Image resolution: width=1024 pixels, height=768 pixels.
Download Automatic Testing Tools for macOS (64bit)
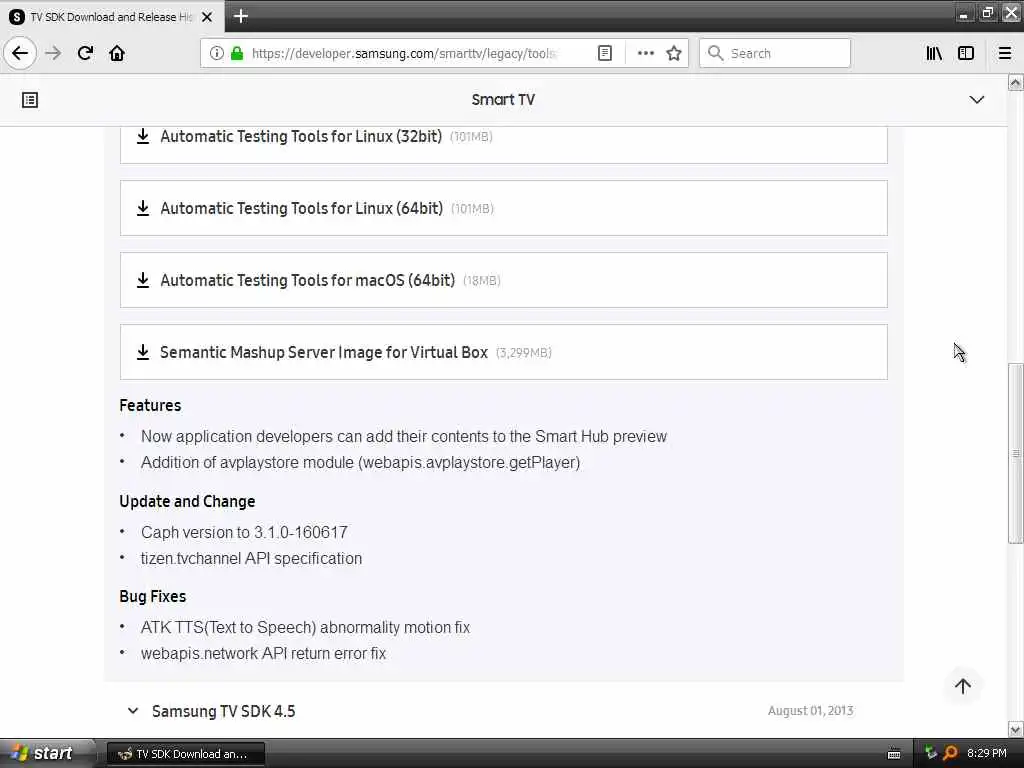pyautogui.click(x=308, y=280)
